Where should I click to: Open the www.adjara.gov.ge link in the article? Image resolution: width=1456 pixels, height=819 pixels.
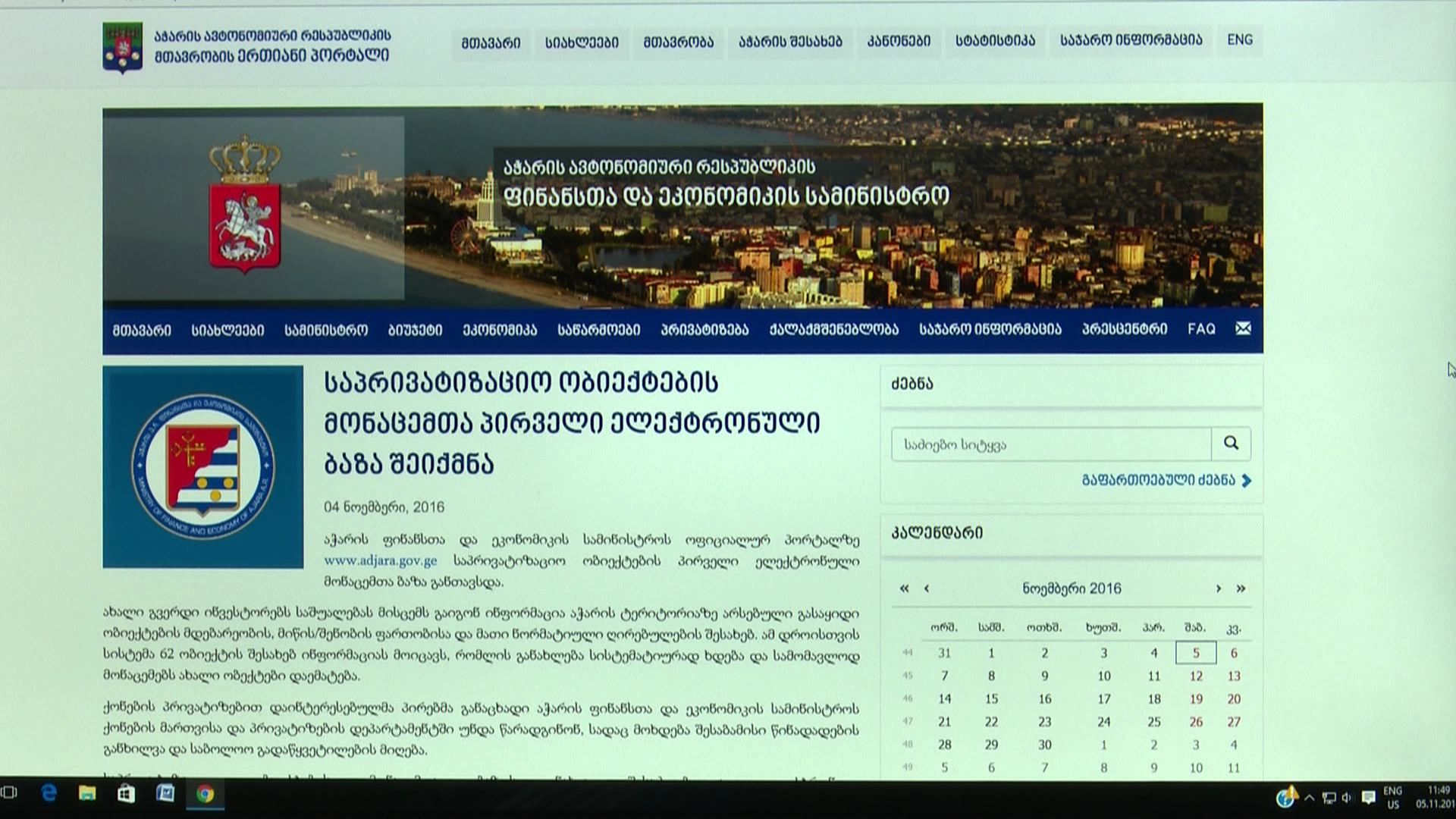(380, 561)
